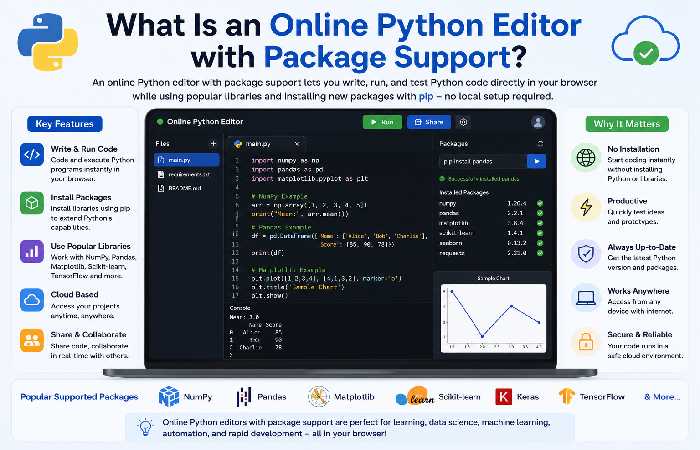Click the blue 'pip' word in subtitle
The image size is (700, 450).
click(x=426, y=96)
